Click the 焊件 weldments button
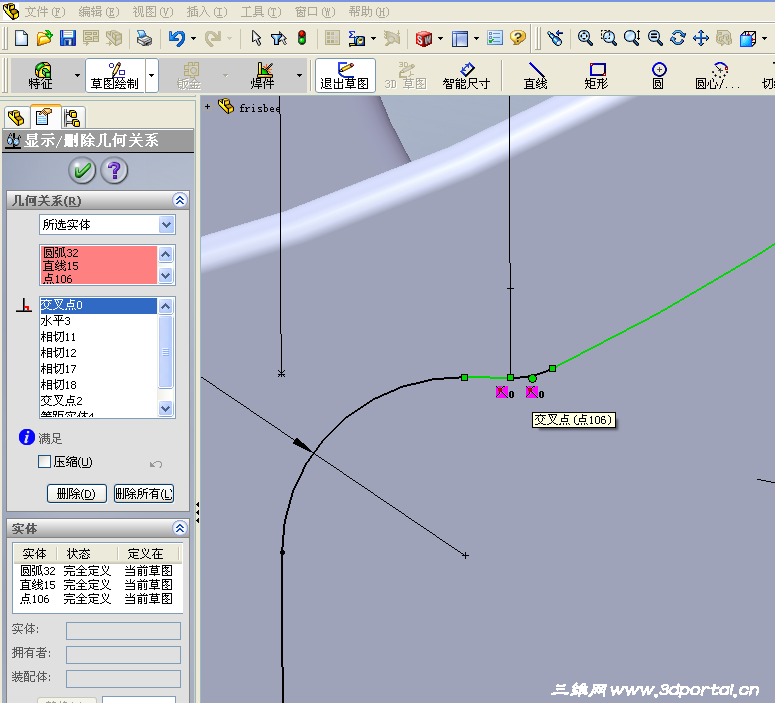 click(x=262, y=76)
